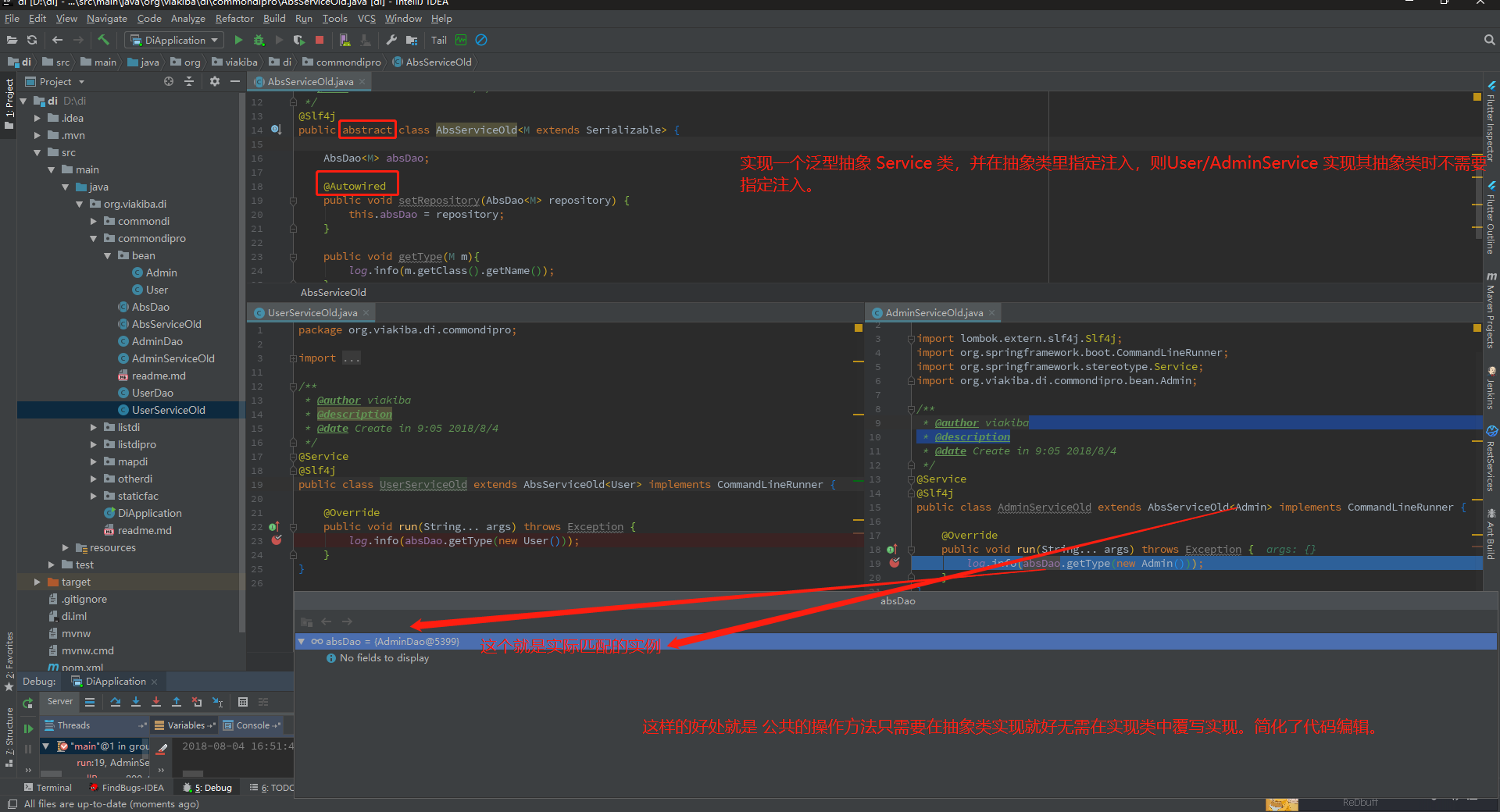
Task: Switch to the Console debug tab
Action: tap(252, 725)
